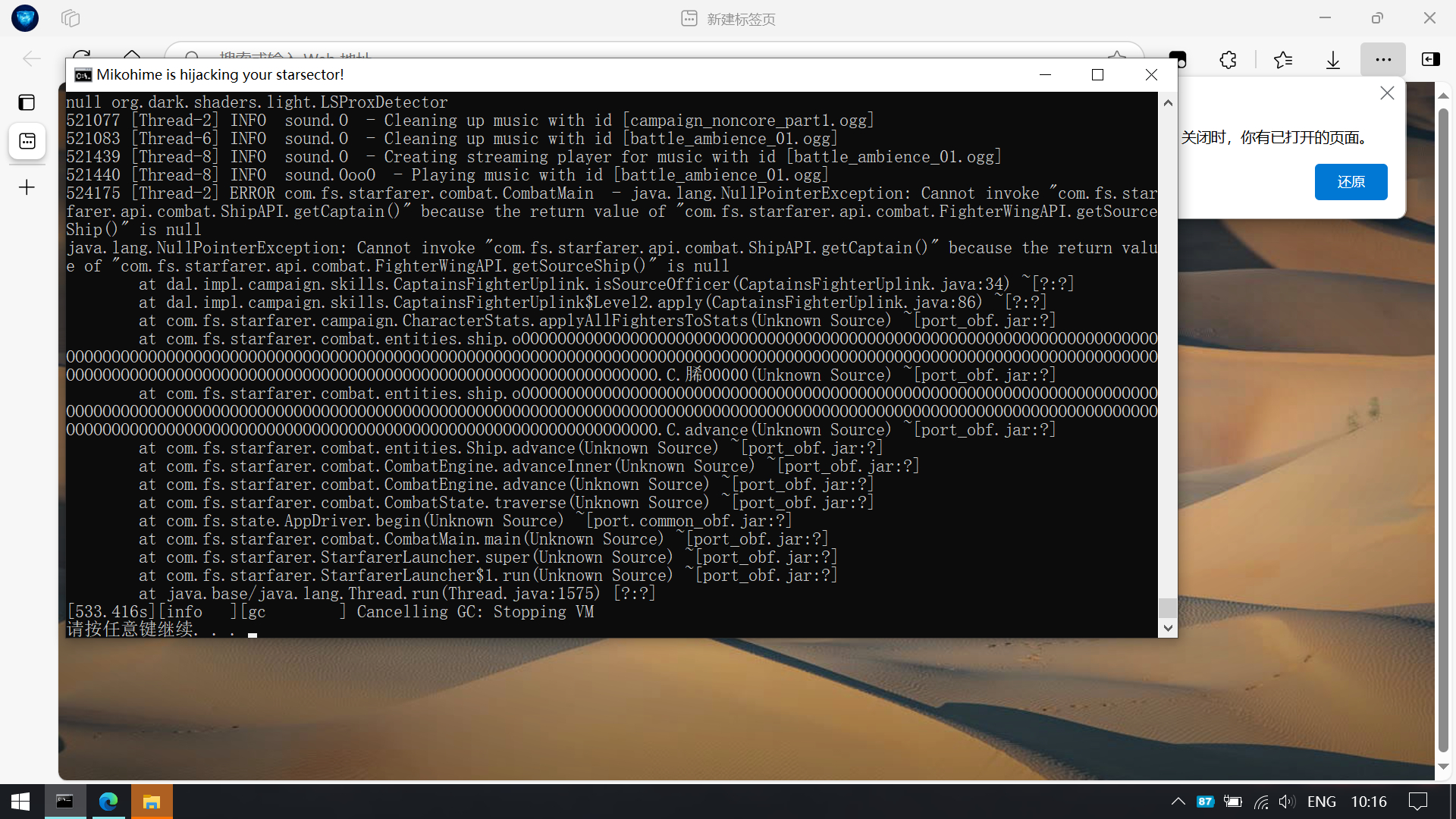The height and width of the screenshot is (819, 1456).
Task: Switch input language via ENG indicator
Action: coord(1322,802)
